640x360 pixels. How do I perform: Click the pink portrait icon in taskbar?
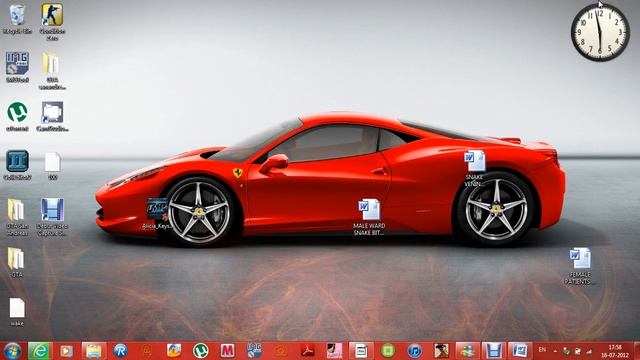334,351
